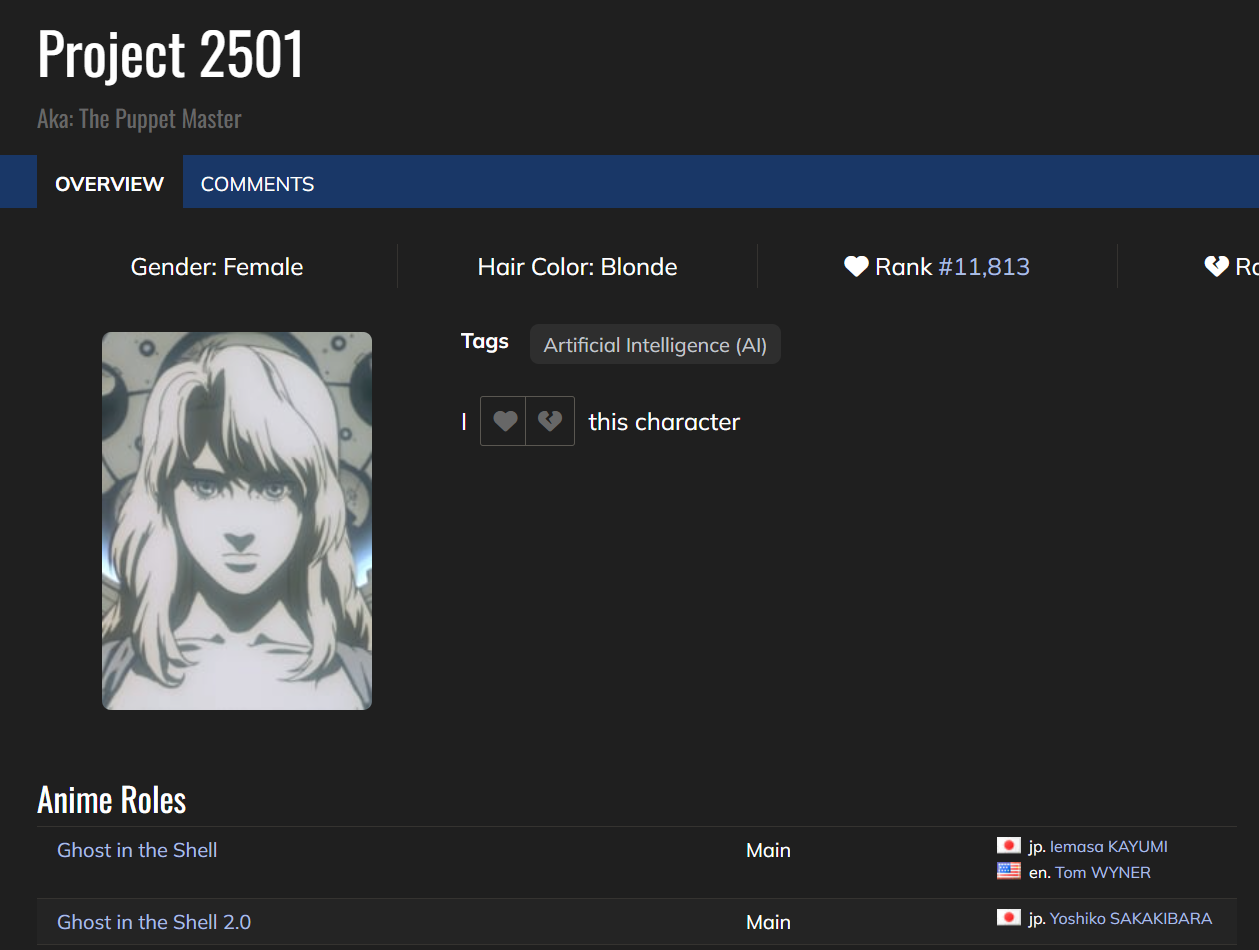Screen dimensions: 1259x950
Task: Click the broken heart rank icon at right edge
Action: click(x=1216, y=266)
